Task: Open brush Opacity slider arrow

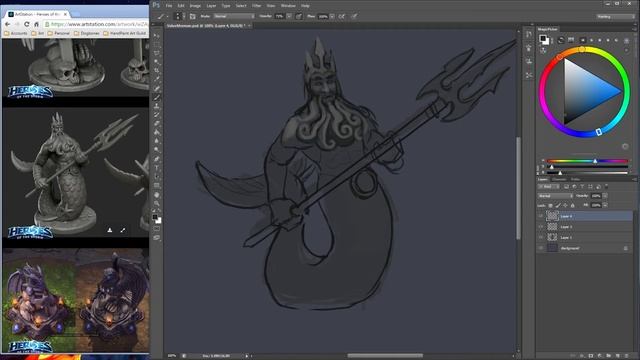Action: point(289,16)
